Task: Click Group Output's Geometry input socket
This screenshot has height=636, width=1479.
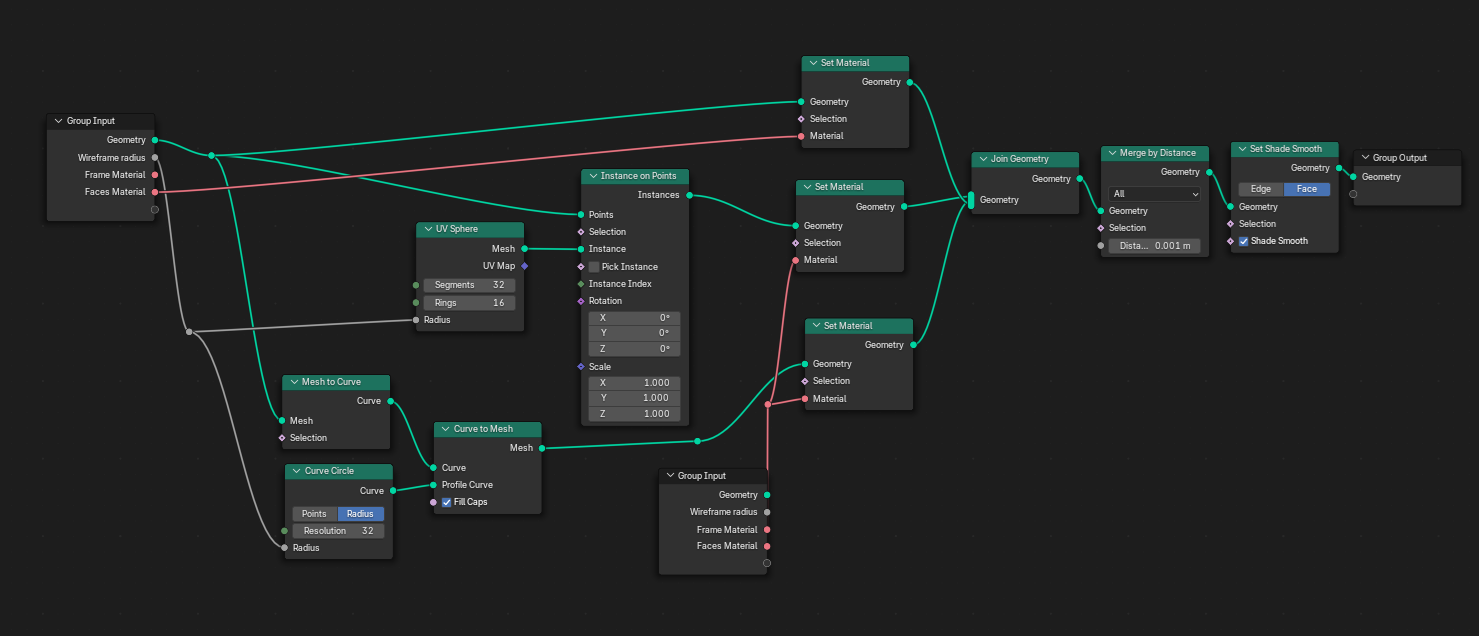Action: click(x=1353, y=177)
